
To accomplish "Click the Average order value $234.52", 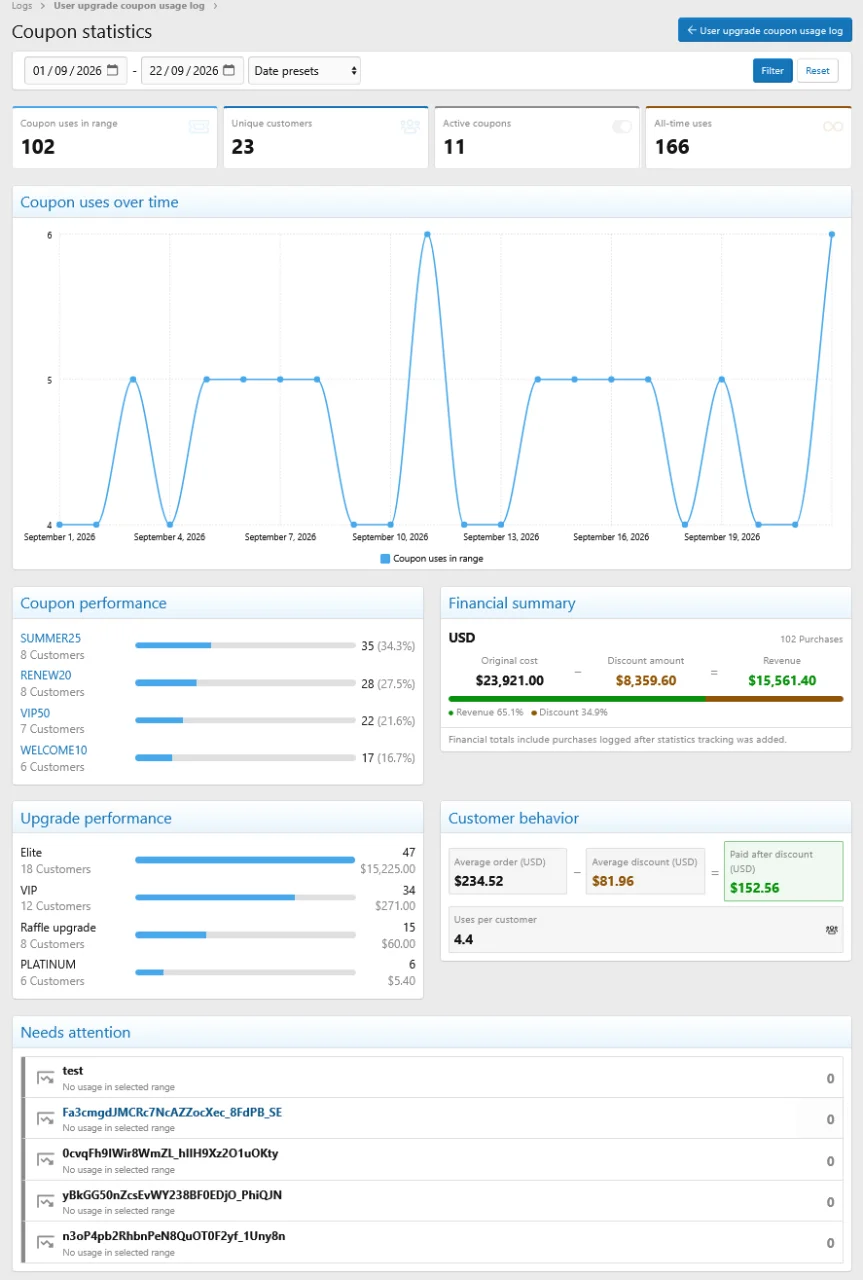I will pyautogui.click(x=479, y=882).
